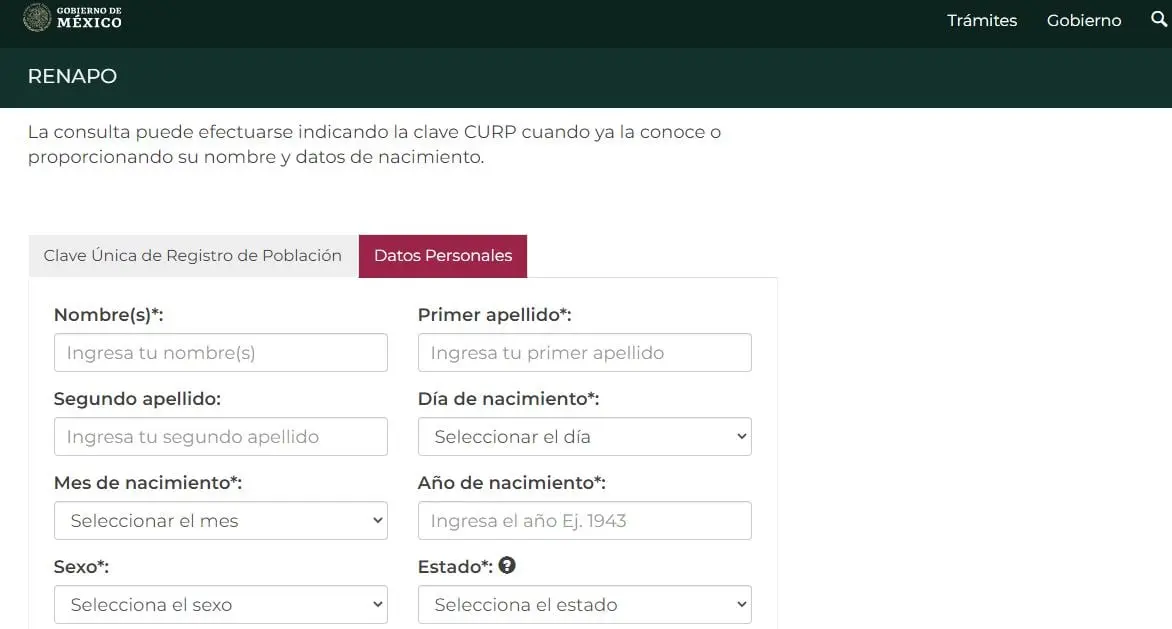Open the search magnifier icon
This screenshot has height=629, width=1172.
[x=1159, y=19]
